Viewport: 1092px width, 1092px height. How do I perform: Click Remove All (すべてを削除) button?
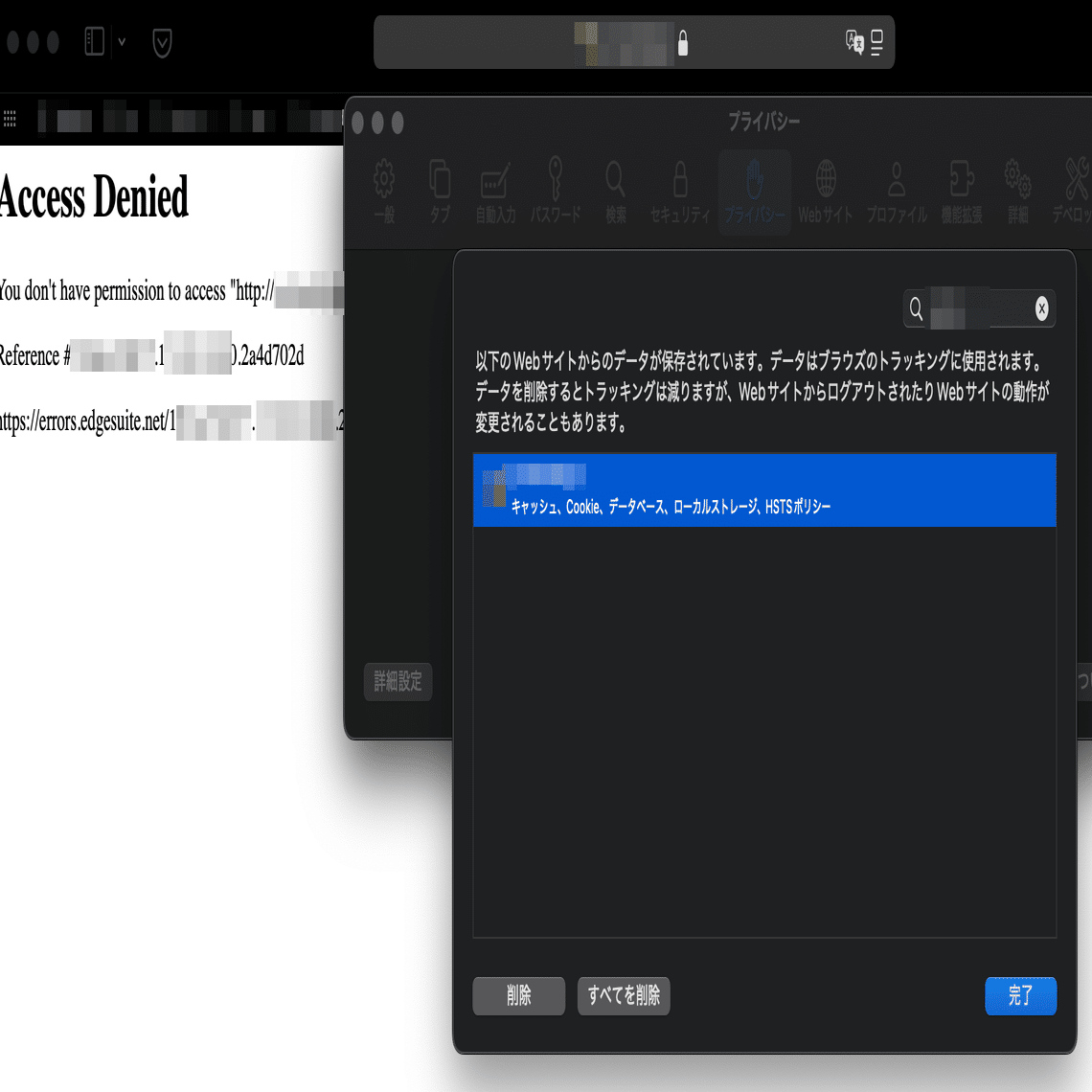[624, 996]
